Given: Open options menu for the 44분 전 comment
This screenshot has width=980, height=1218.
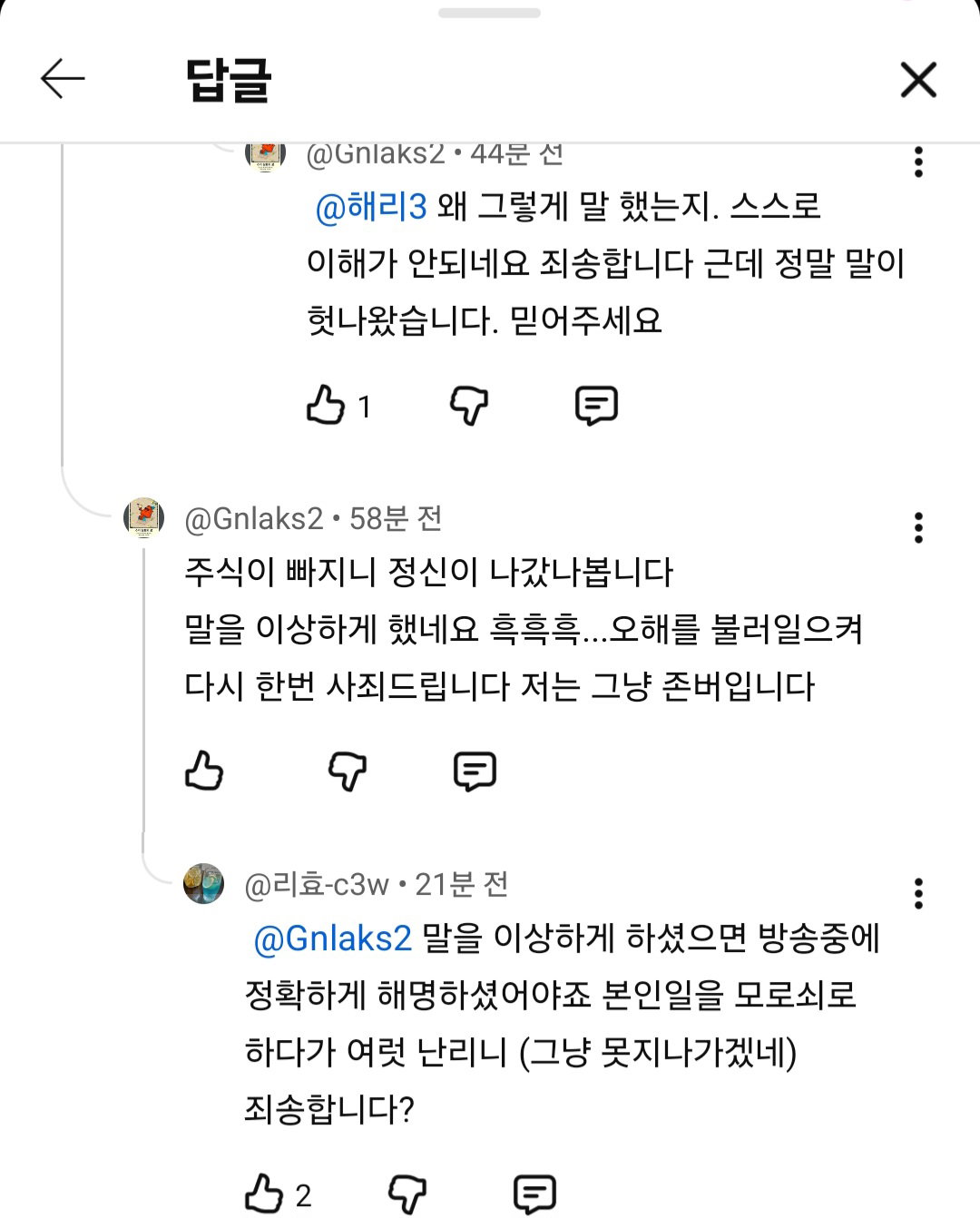Looking at the screenshot, I should [x=918, y=162].
